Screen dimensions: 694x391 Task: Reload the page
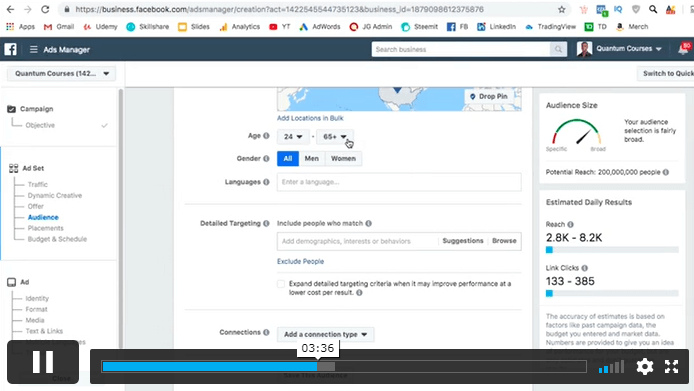point(45,9)
